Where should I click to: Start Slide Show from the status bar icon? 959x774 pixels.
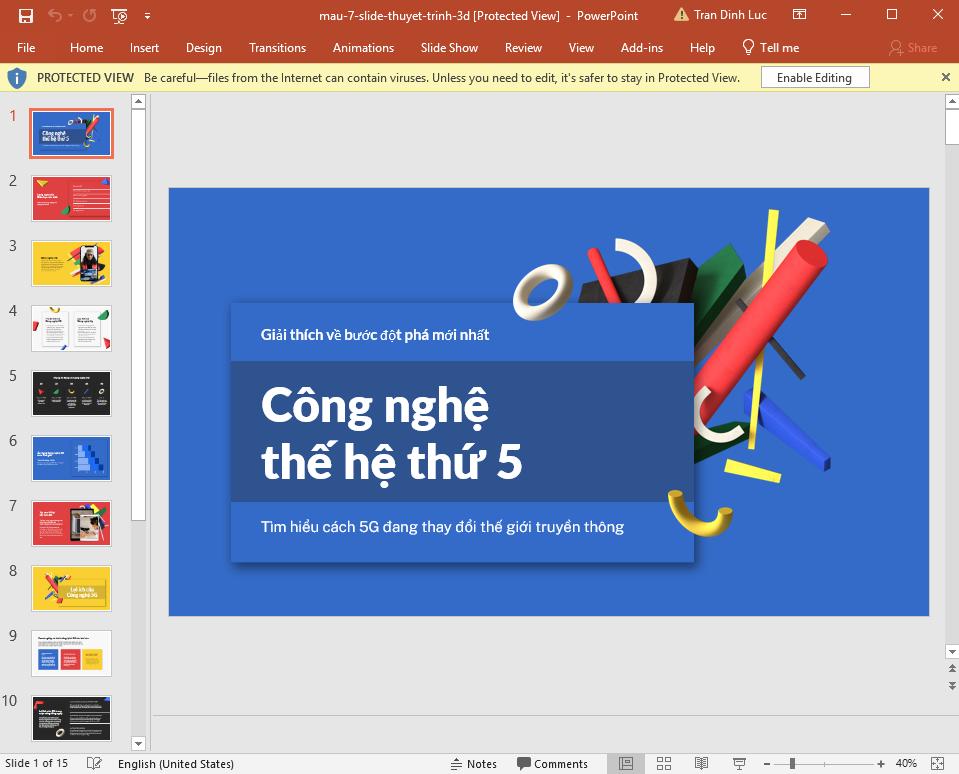[x=736, y=763]
